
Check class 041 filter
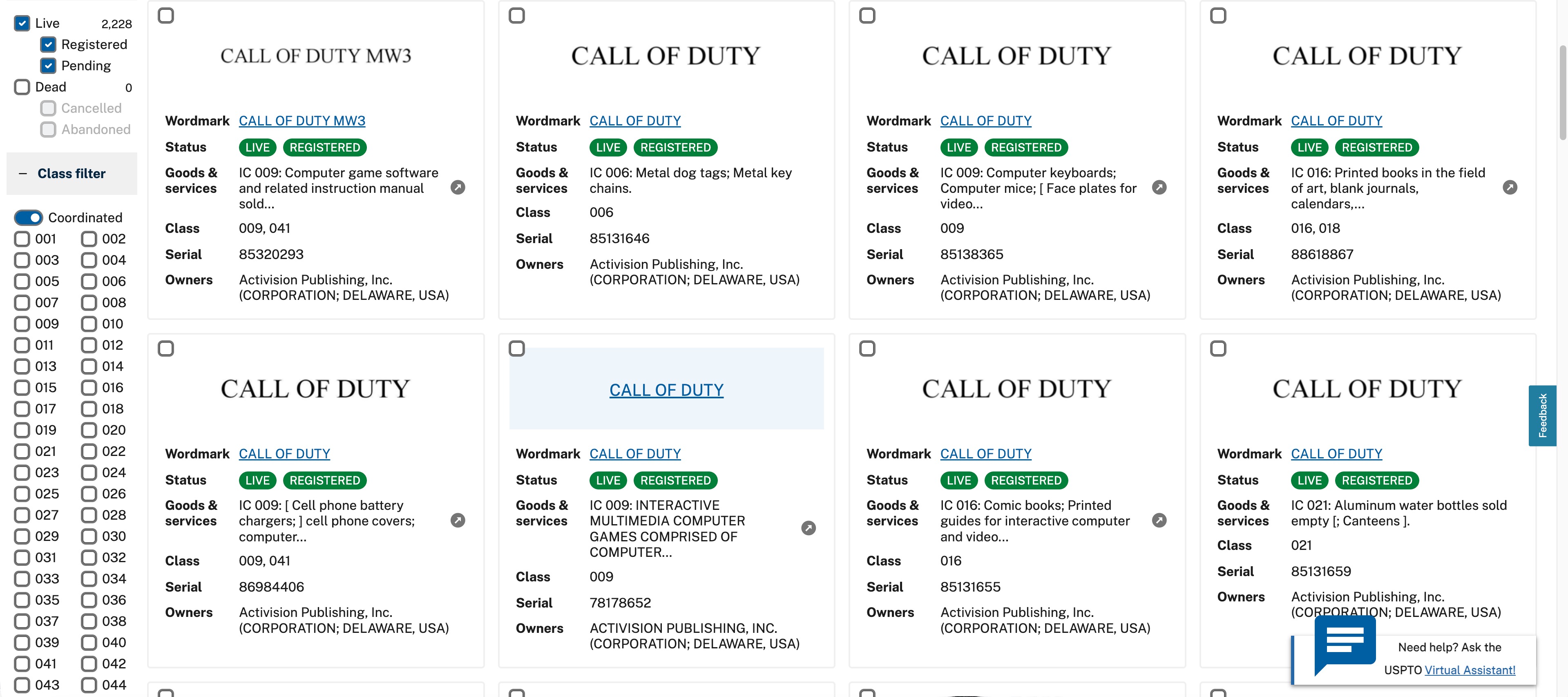[x=22, y=663]
